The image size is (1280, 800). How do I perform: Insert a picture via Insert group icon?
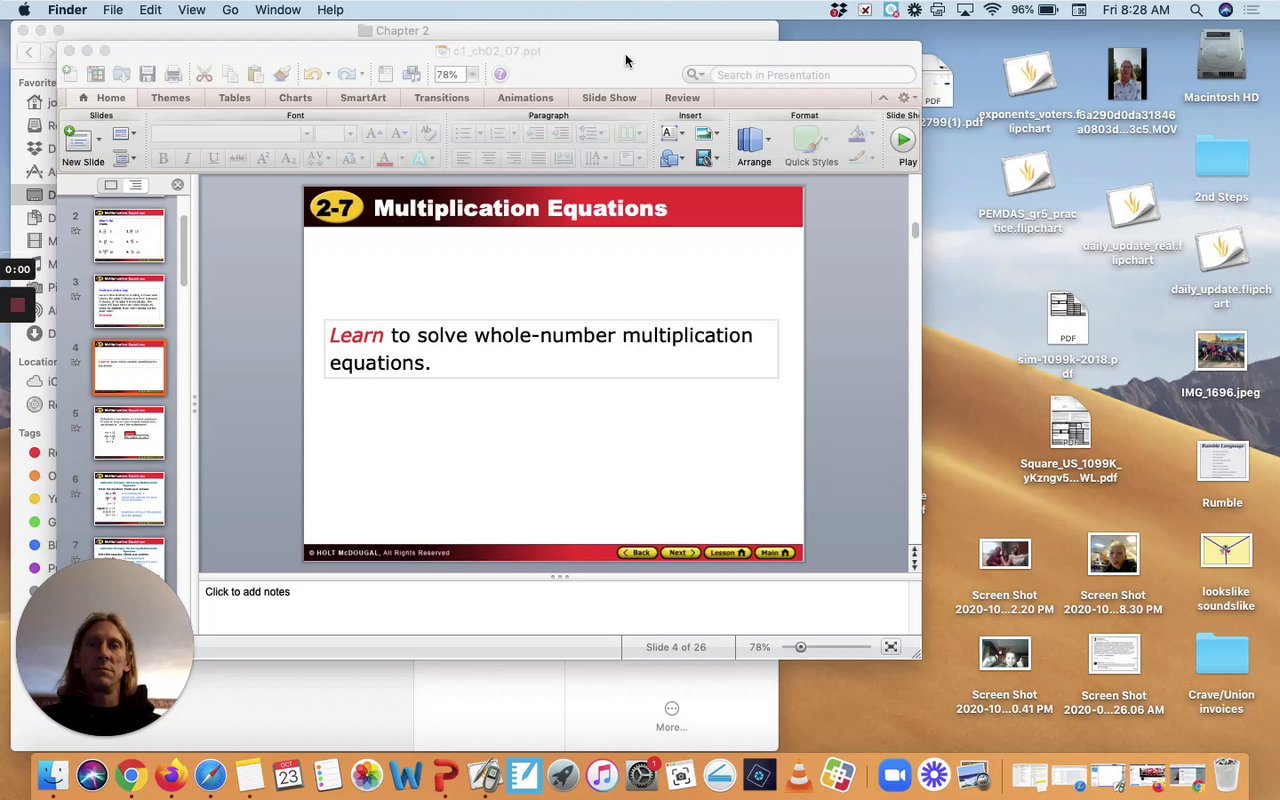coord(703,133)
